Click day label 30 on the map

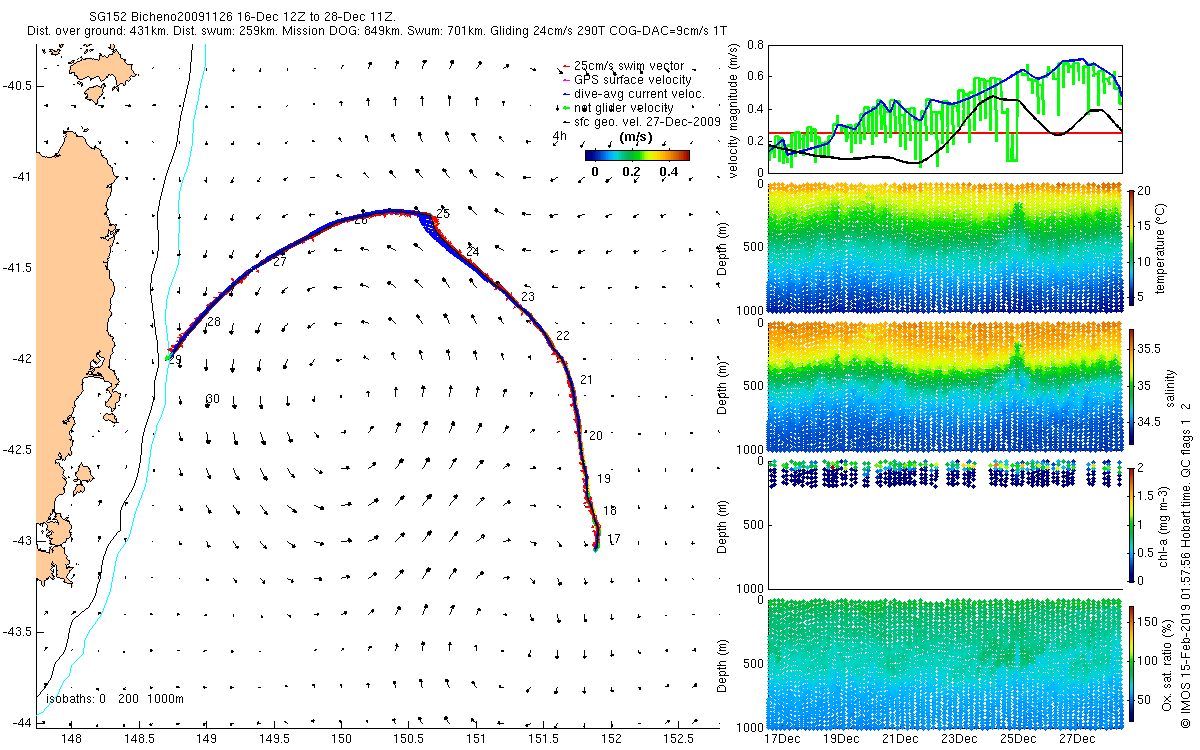pos(212,399)
